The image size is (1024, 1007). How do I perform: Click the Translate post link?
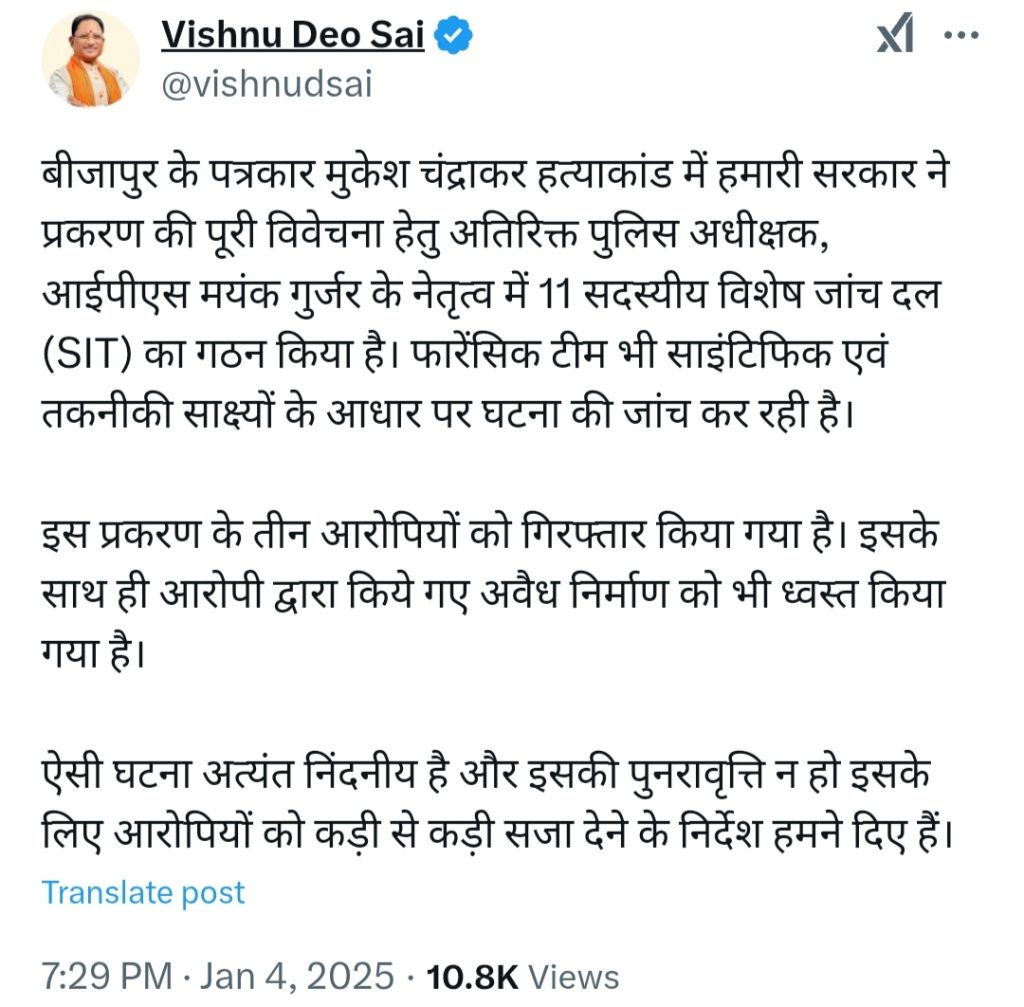[143, 893]
